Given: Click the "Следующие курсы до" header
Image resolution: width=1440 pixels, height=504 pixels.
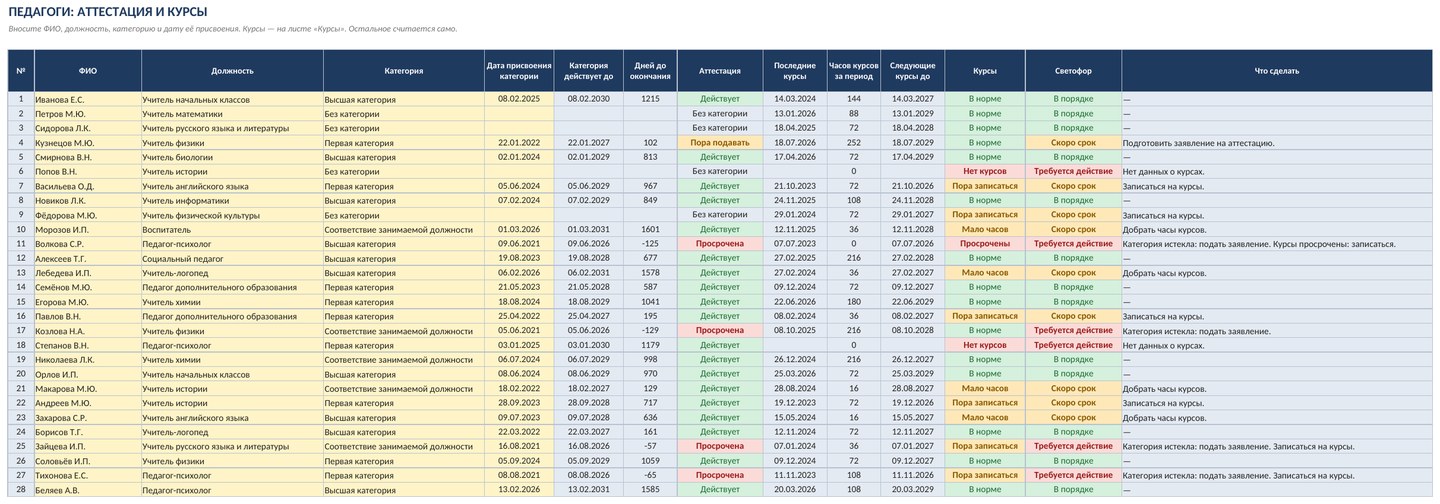Looking at the screenshot, I should [913, 71].
